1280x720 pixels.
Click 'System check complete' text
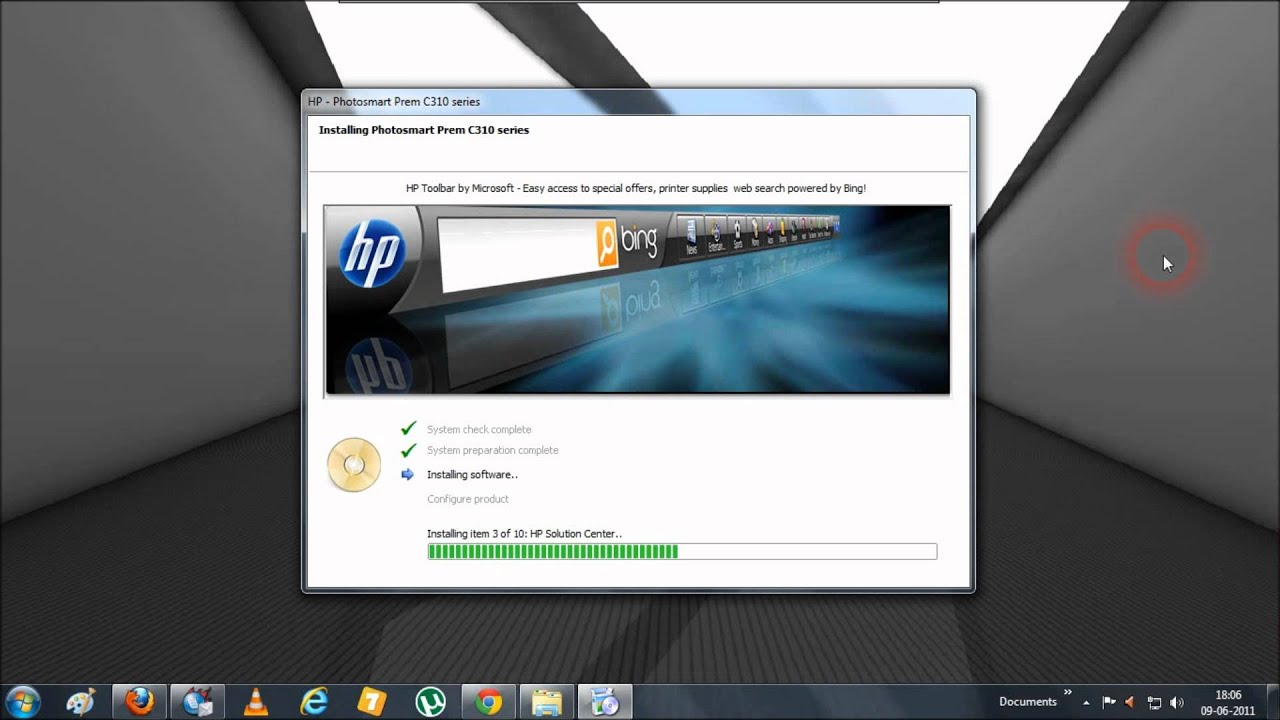click(x=479, y=429)
